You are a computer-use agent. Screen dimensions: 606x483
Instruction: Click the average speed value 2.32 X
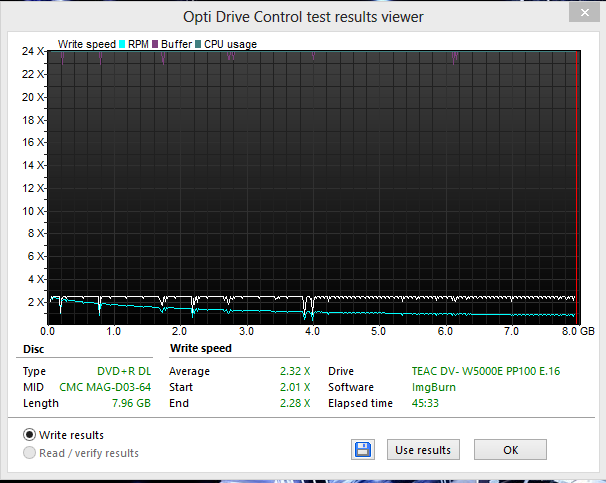(x=295, y=371)
